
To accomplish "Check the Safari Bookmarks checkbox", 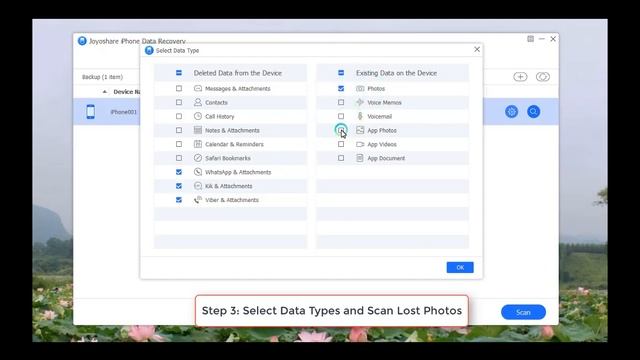I will [x=179, y=158].
